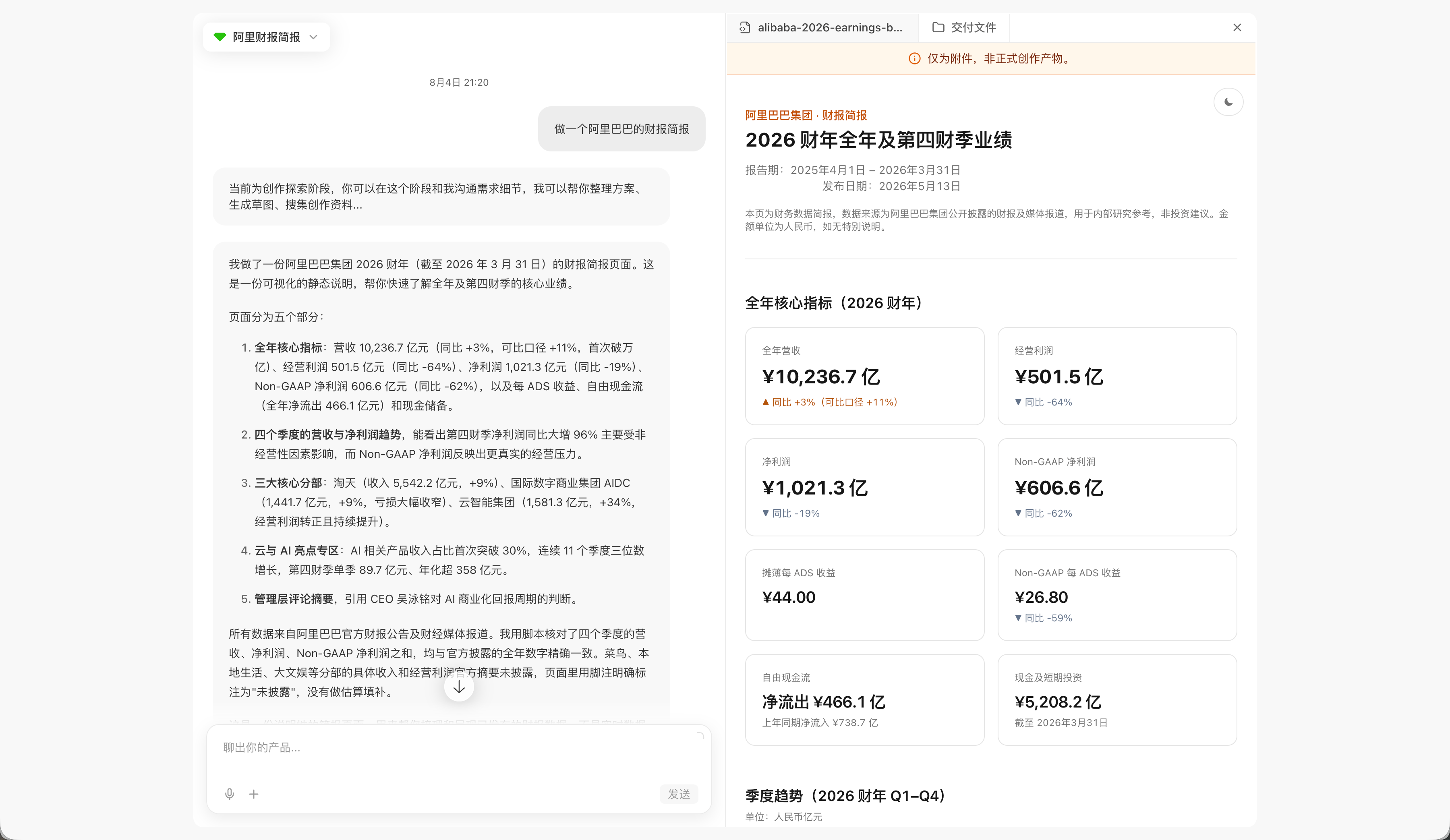
Task: Click the ¥5,208.2 亿 cash value
Action: tap(1058, 702)
